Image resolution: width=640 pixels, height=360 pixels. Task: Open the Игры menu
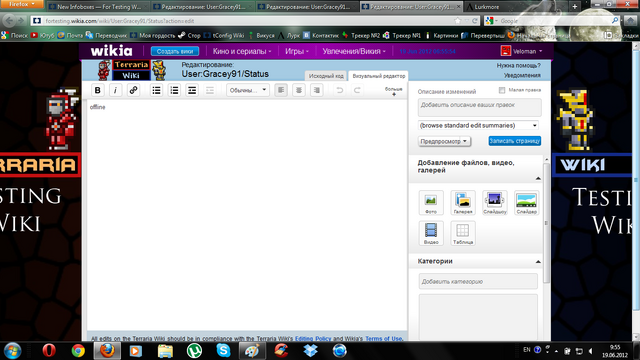point(297,51)
